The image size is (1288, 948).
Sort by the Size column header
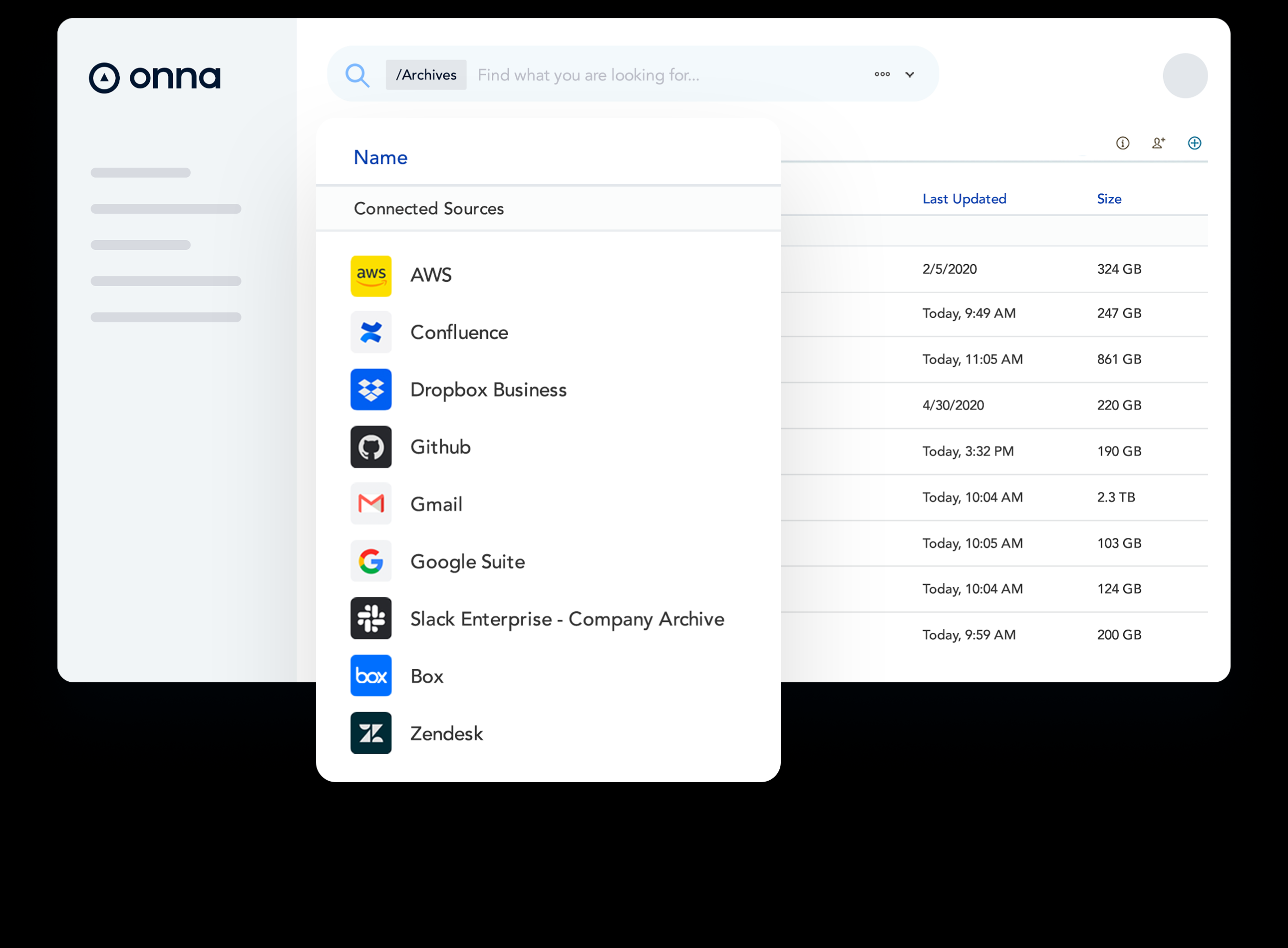1109,199
